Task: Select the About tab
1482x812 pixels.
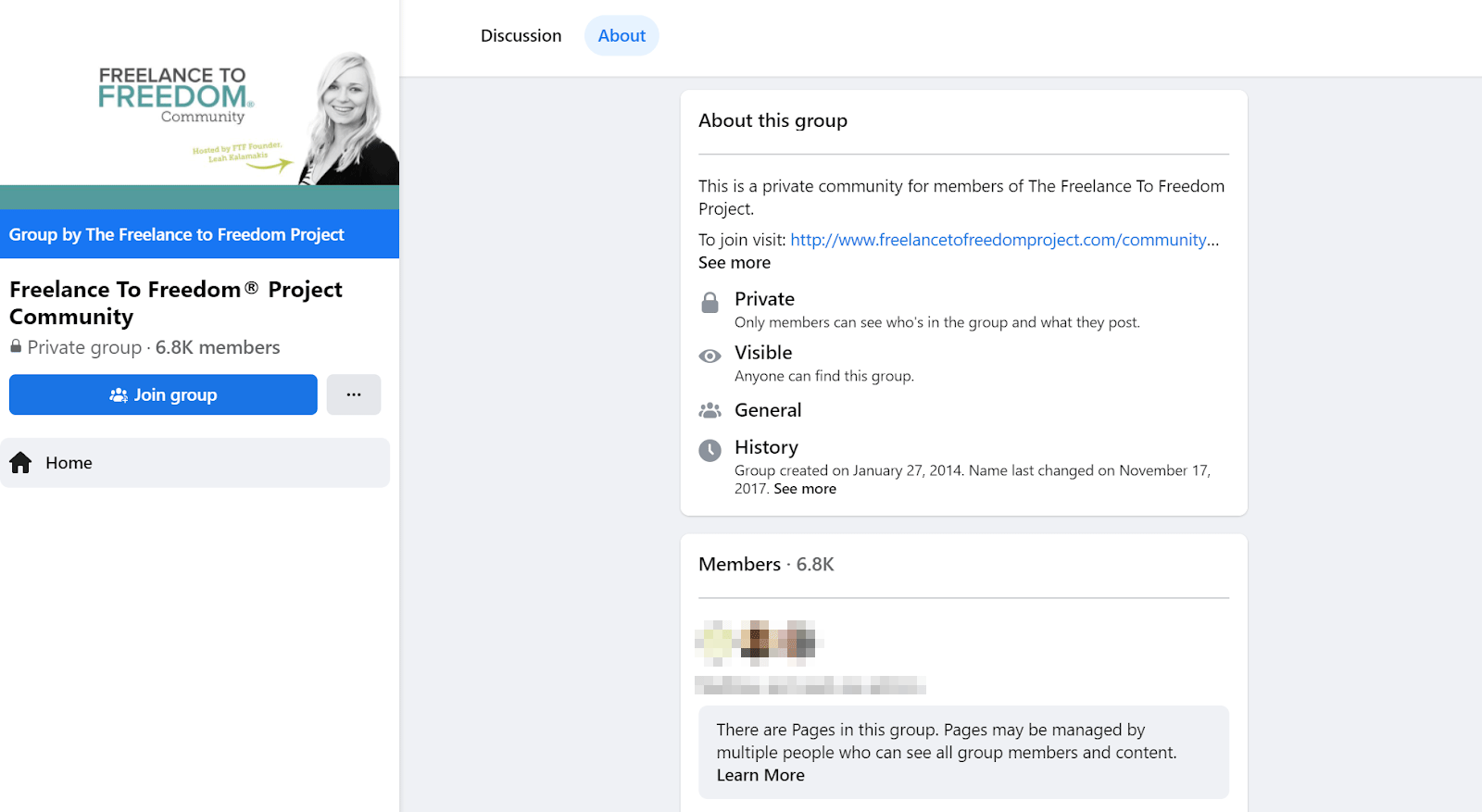Action: click(622, 36)
